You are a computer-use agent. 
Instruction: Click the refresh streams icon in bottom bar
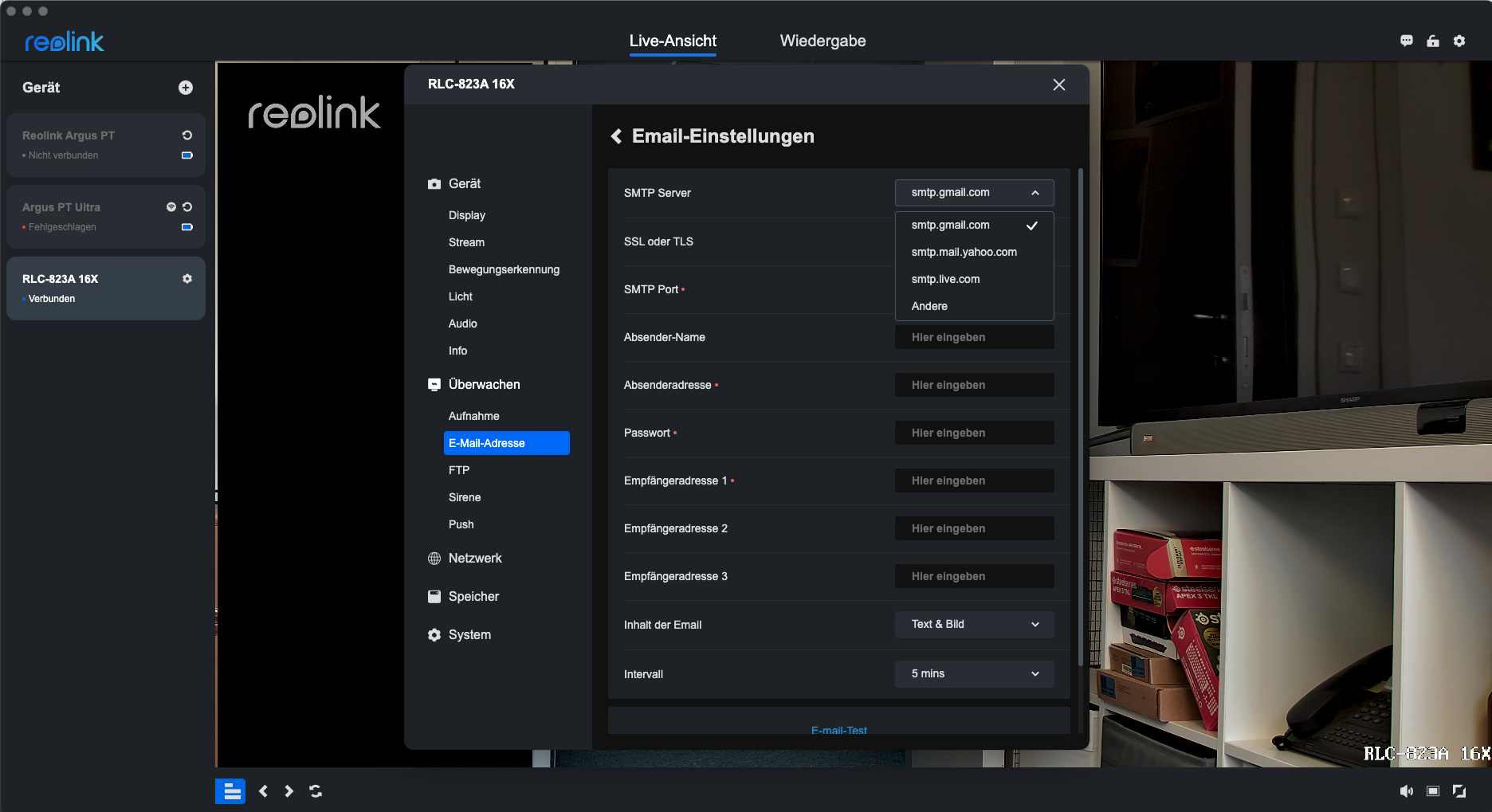point(316,791)
